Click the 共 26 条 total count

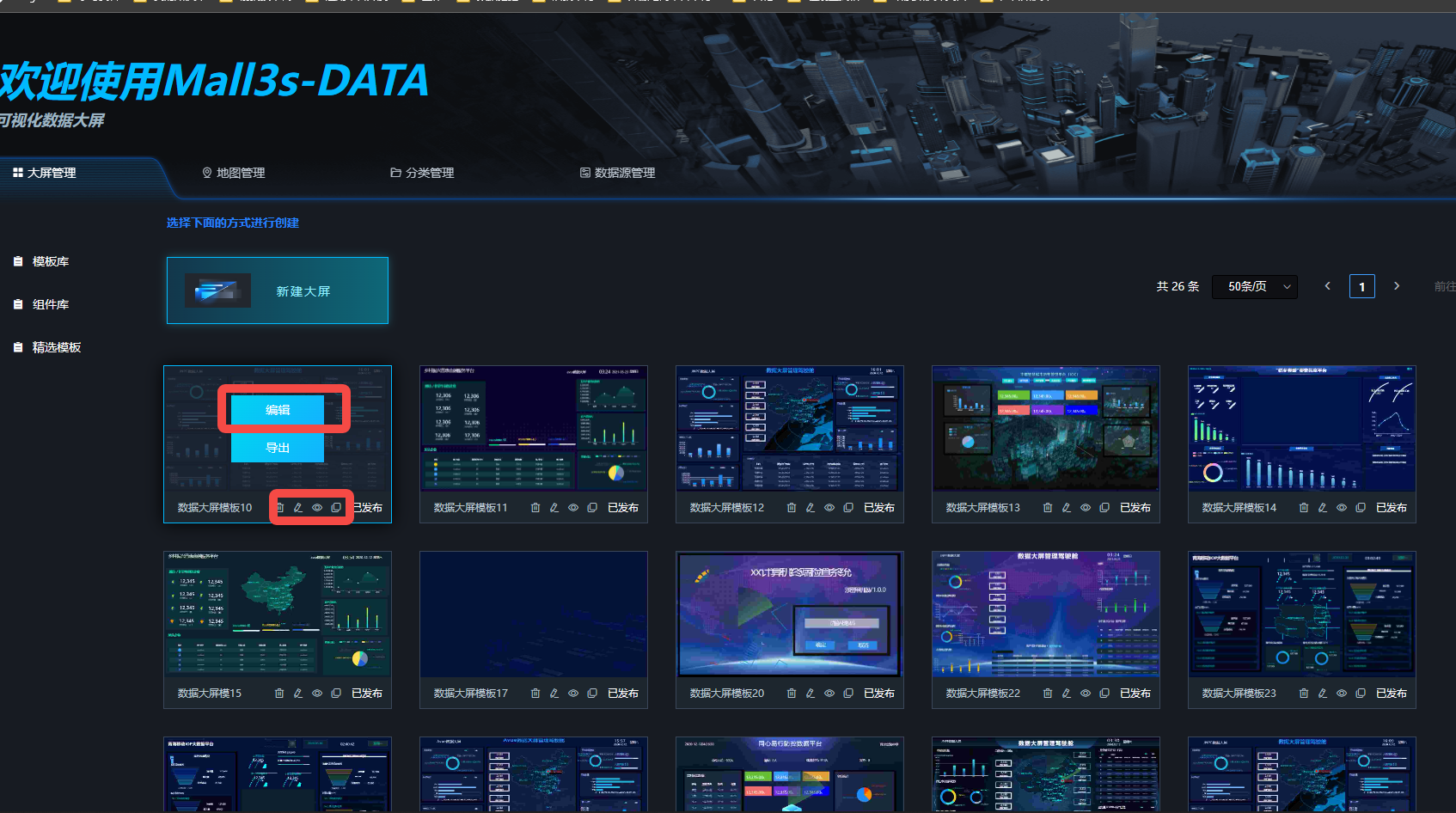click(x=1178, y=286)
